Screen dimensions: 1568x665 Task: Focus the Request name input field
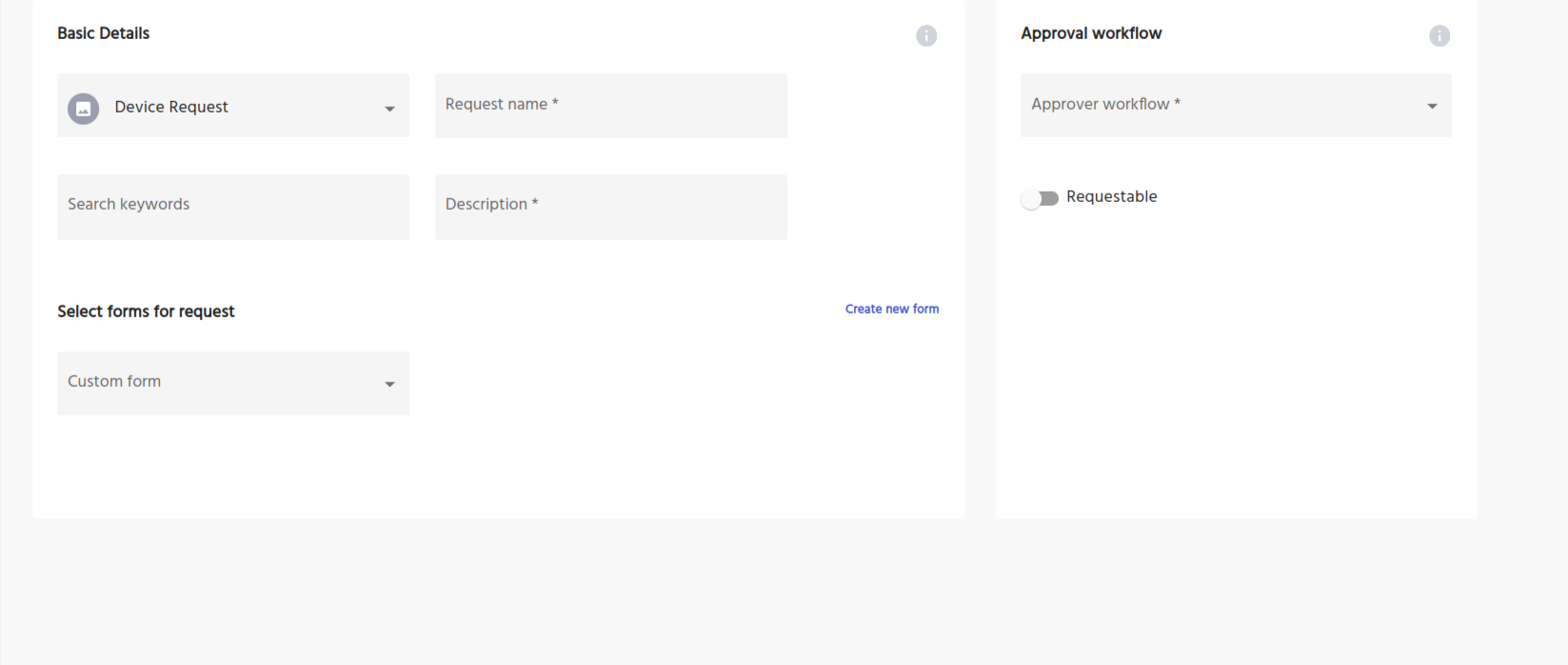coord(610,106)
